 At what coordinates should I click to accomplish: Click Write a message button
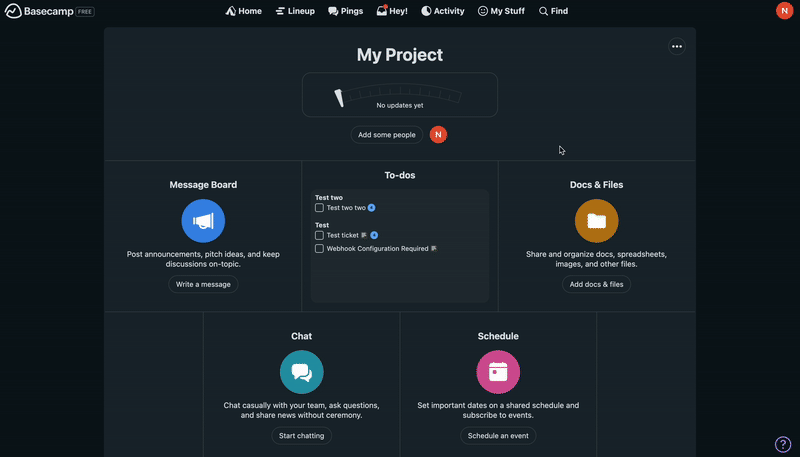click(203, 284)
